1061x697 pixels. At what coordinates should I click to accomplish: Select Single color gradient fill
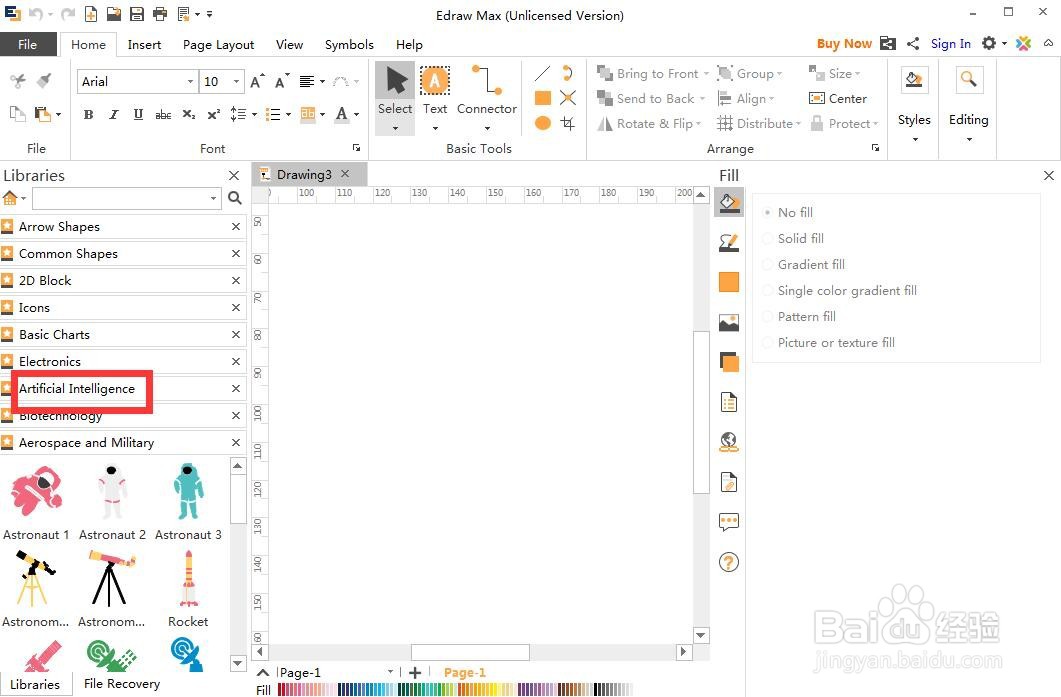840,290
